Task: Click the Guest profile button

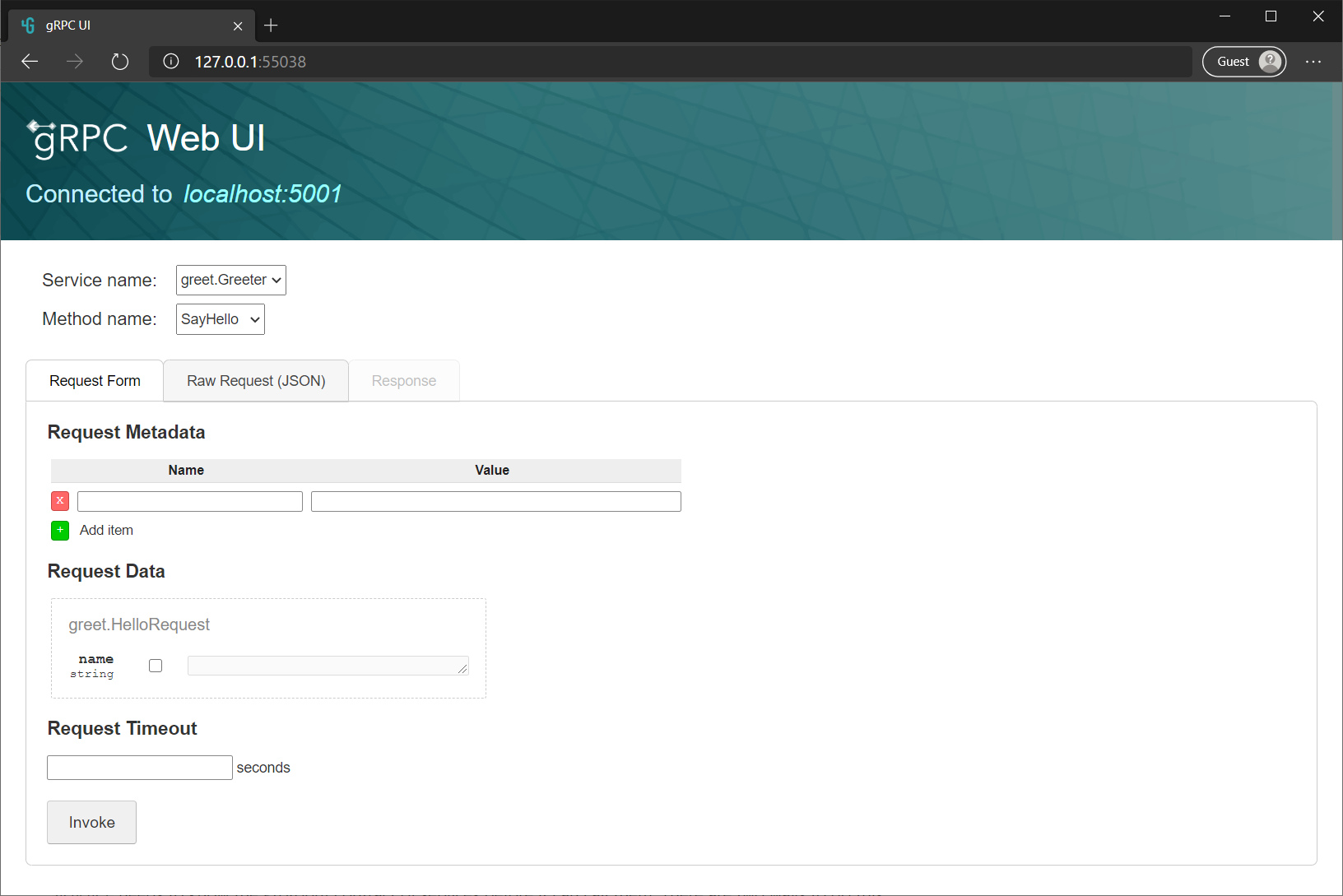Action: 1243,62
